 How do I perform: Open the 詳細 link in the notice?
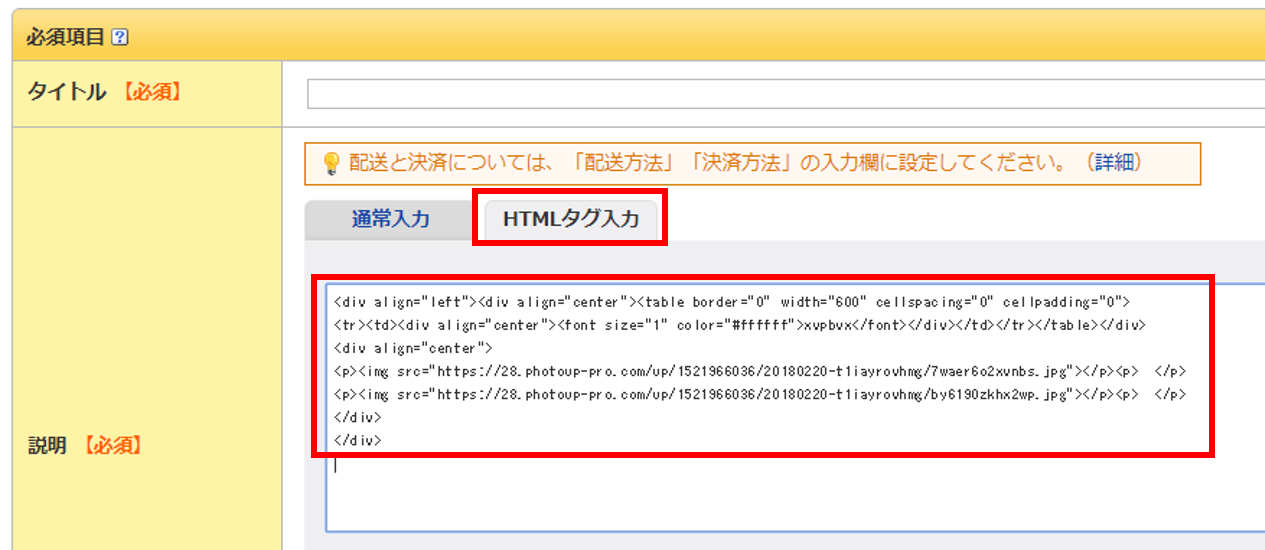click(1113, 163)
